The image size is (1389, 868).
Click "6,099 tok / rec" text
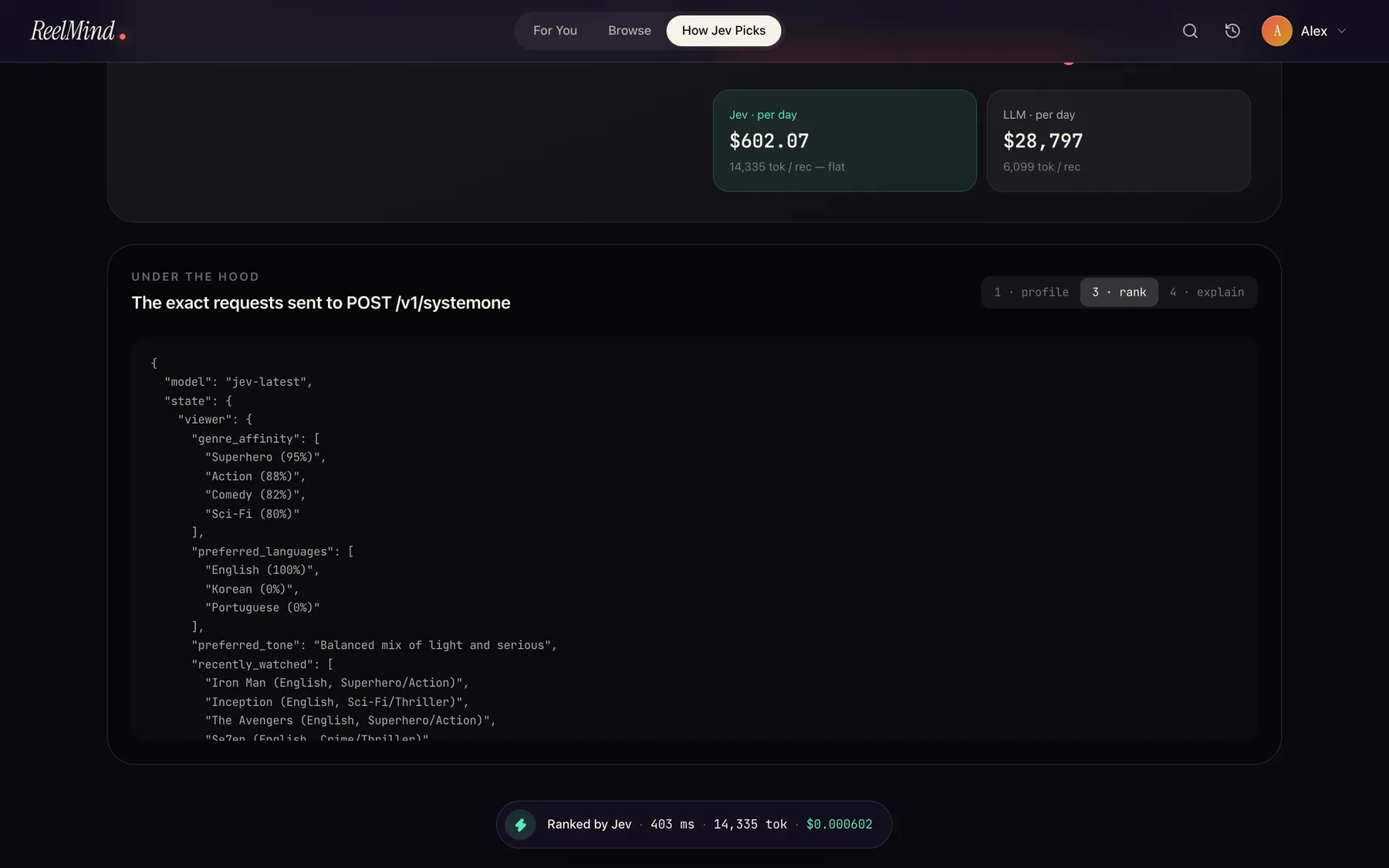click(1041, 167)
